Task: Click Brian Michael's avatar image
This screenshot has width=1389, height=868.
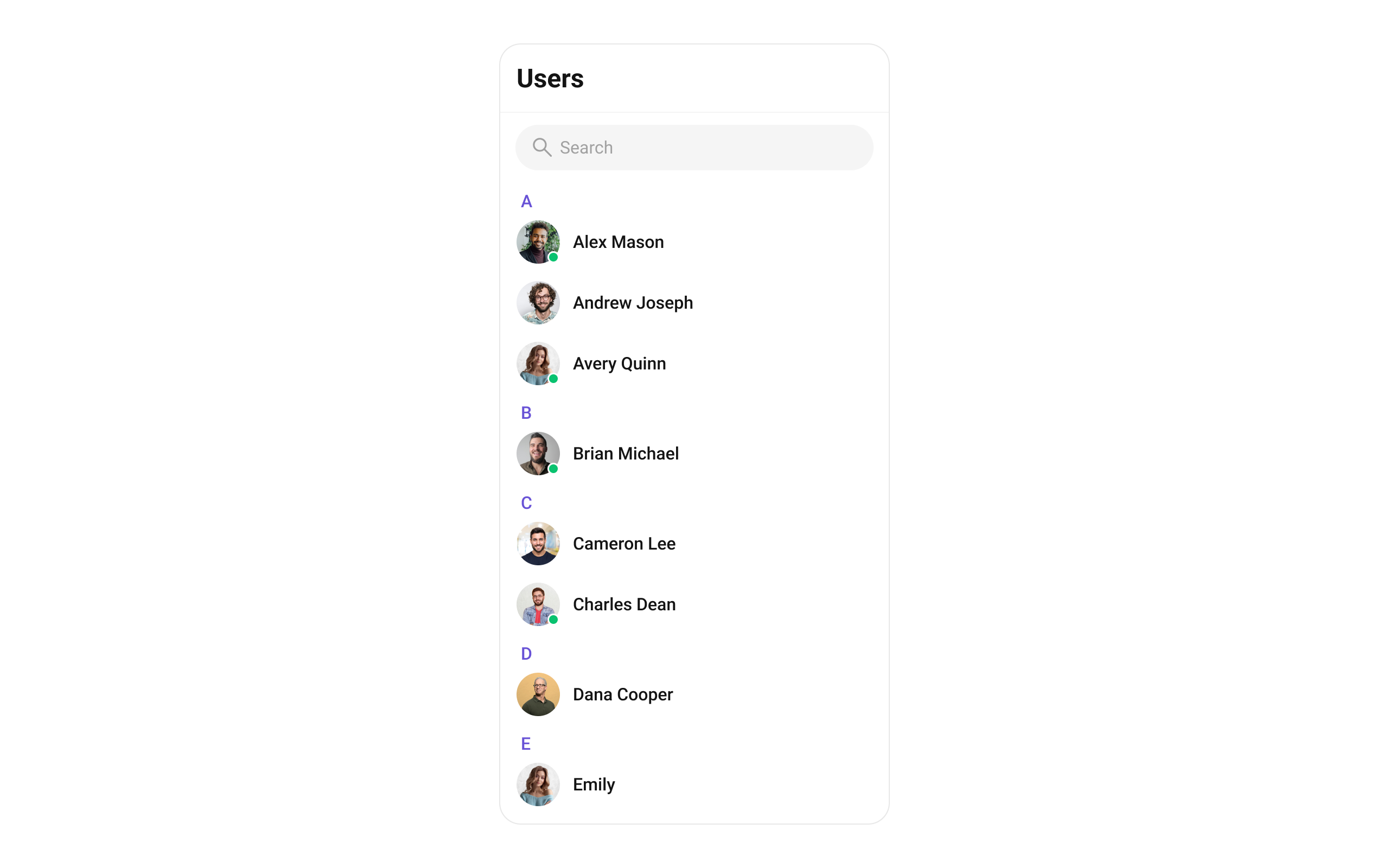Action: [x=538, y=454]
